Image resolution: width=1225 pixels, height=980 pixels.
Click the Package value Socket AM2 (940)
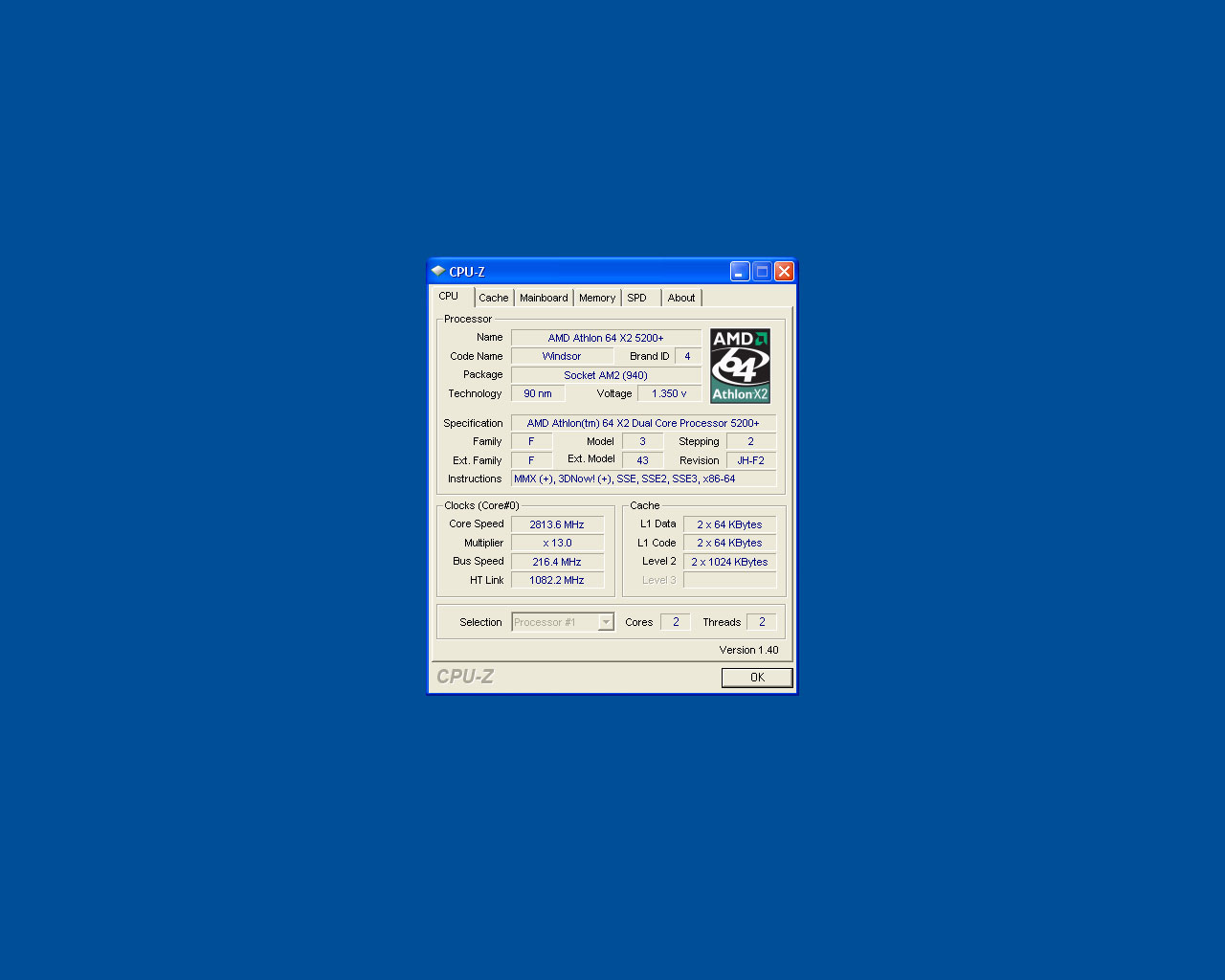point(606,375)
